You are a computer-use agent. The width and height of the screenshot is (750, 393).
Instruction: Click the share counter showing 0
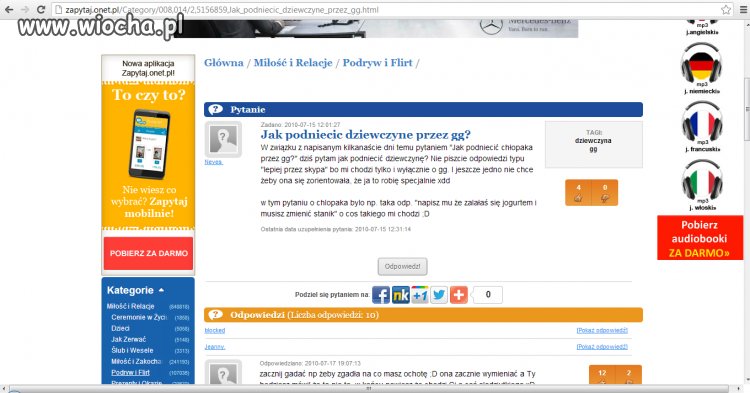click(487, 295)
